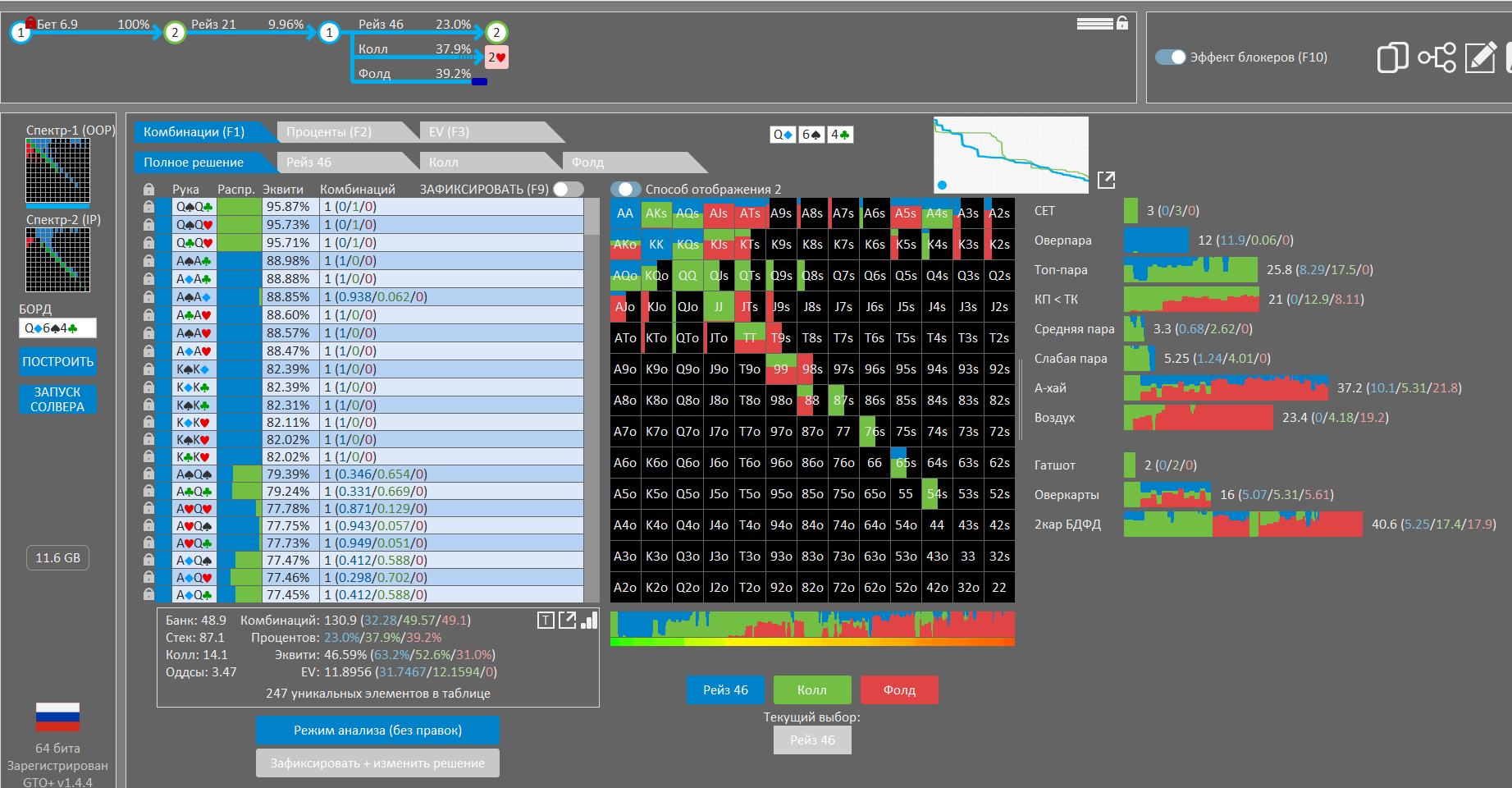Click the lock icon next to Q♠Q♣ row
This screenshot has height=788, width=1512.
148,207
